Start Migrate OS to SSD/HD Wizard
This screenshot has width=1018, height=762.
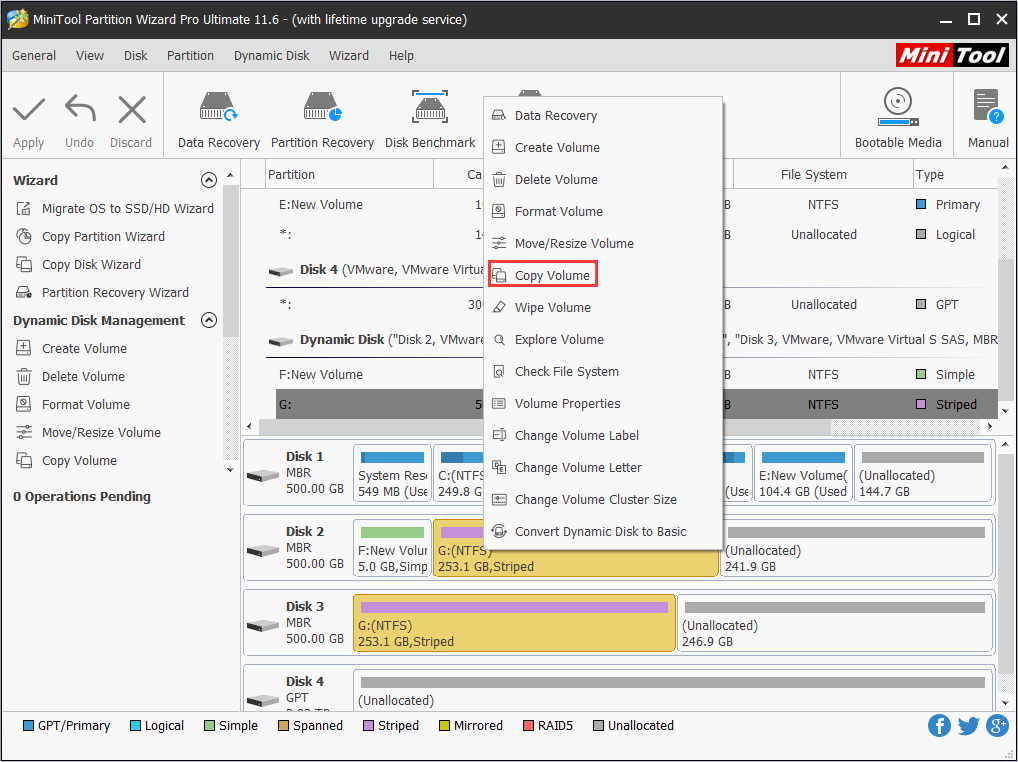114,208
